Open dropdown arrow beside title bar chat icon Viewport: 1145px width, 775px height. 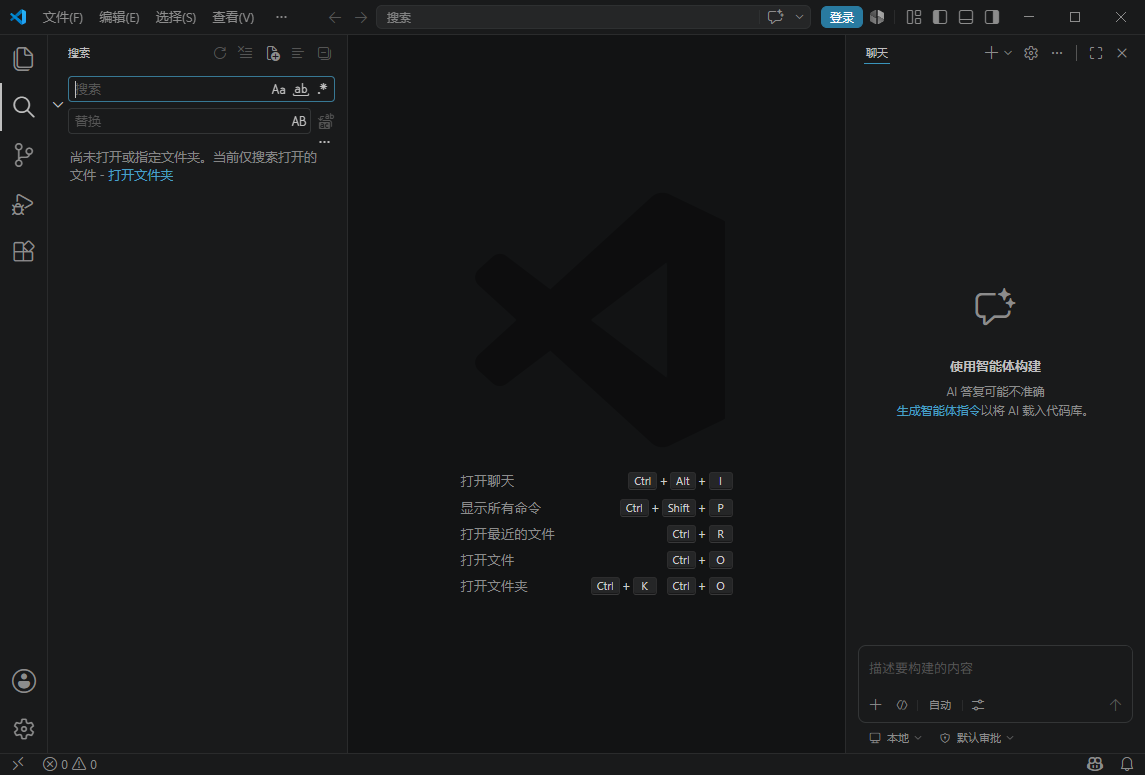pyautogui.click(x=799, y=17)
